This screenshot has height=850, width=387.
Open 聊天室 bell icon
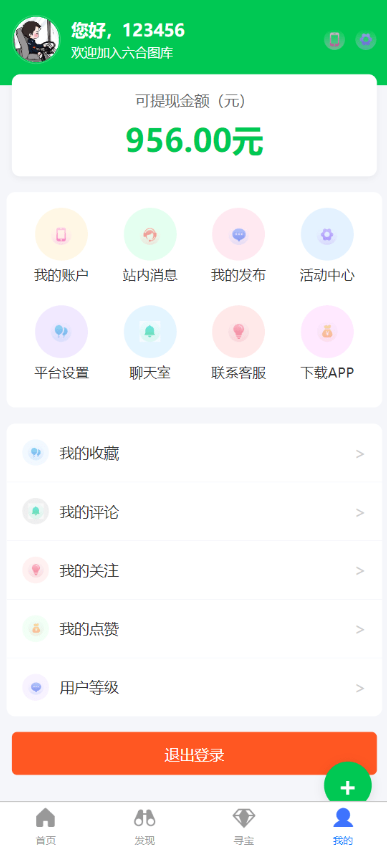click(150, 332)
